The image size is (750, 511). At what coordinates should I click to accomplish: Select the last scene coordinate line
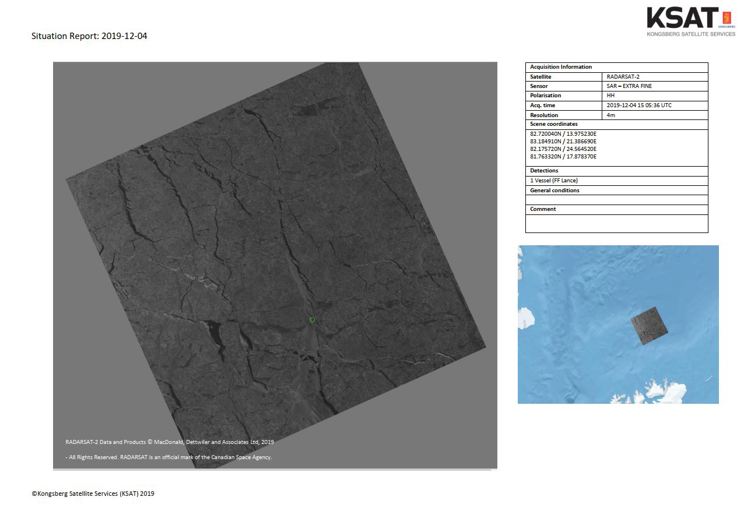(x=563, y=157)
